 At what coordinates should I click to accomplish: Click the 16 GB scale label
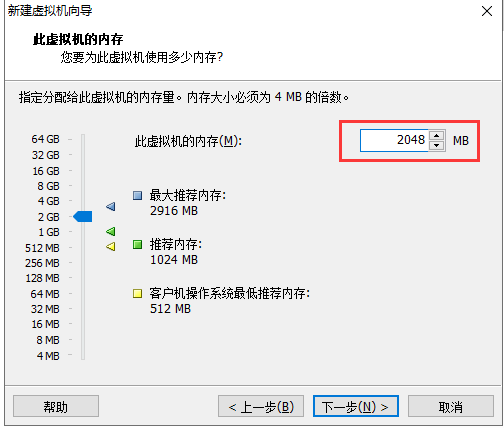(x=46, y=171)
